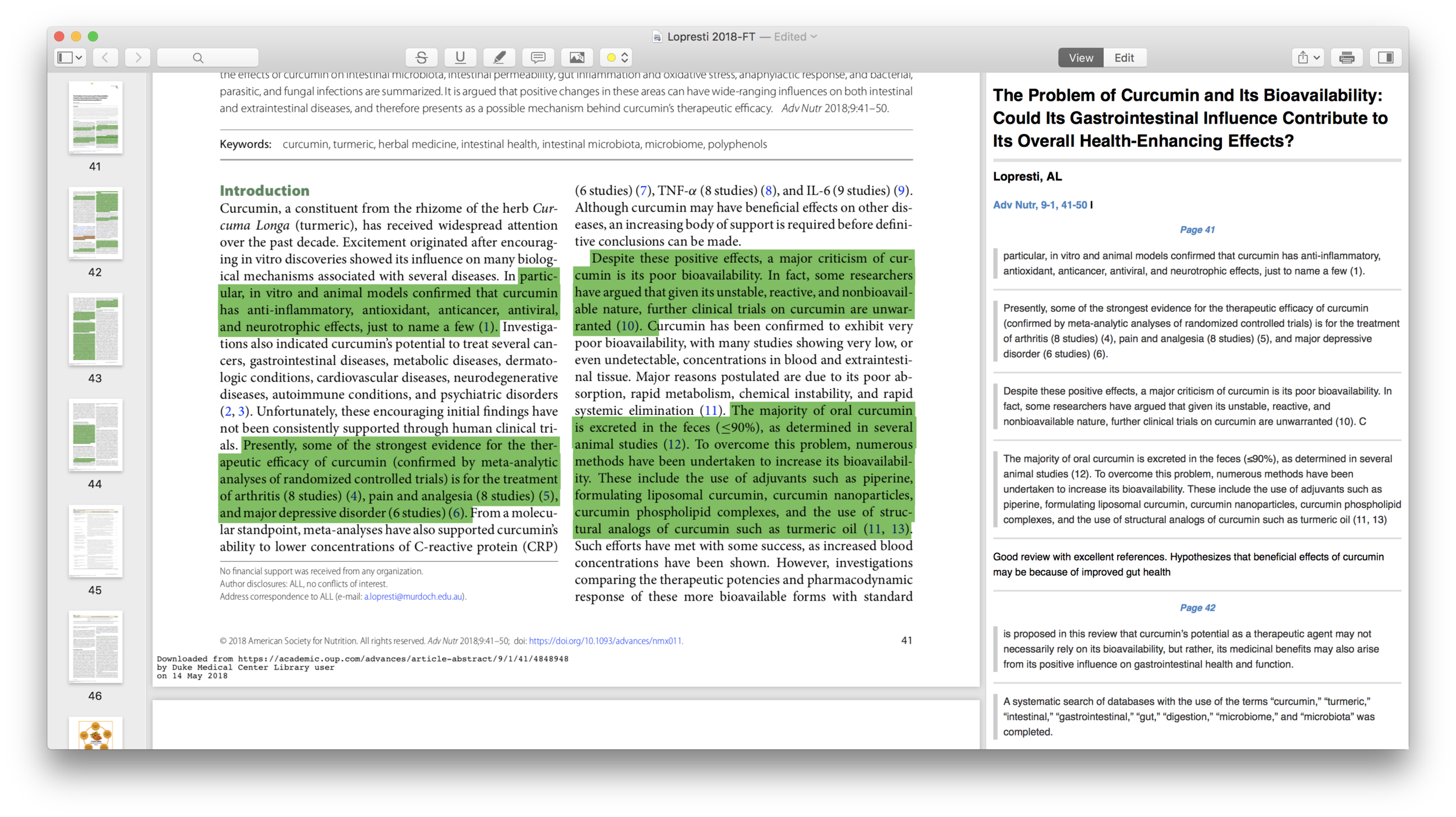Add a comment note with the speech bubble tool
This screenshot has height=817, width=1456.
tap(538, 58)
